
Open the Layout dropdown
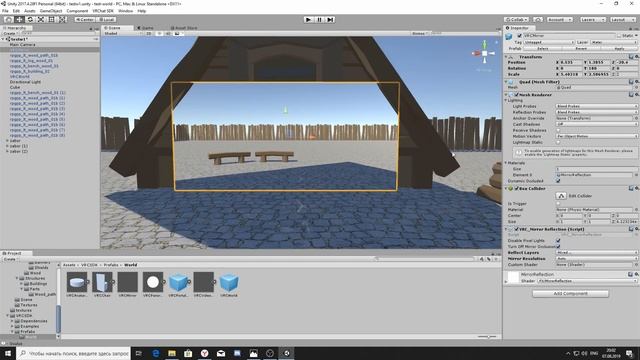[x=622, y=19]
